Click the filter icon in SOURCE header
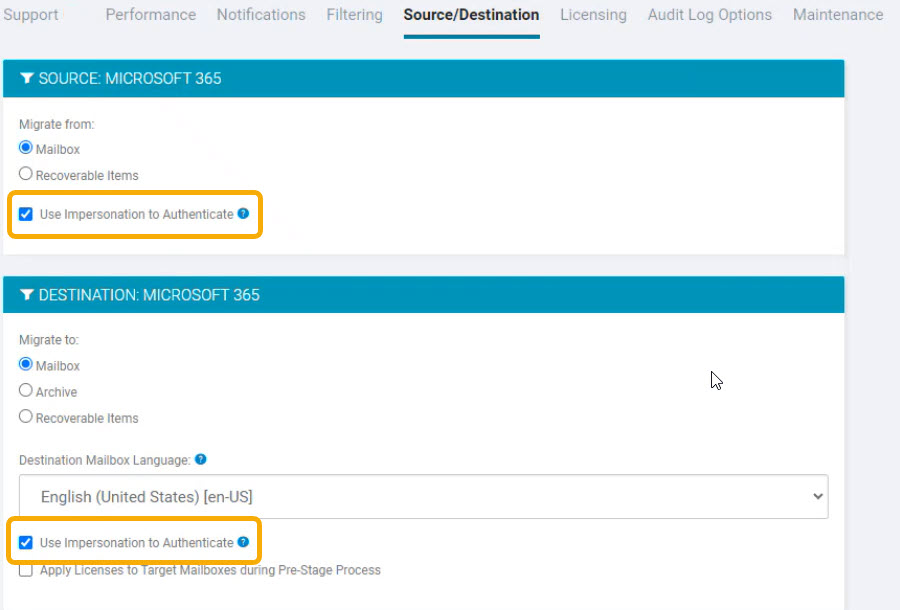 point(27,78)
